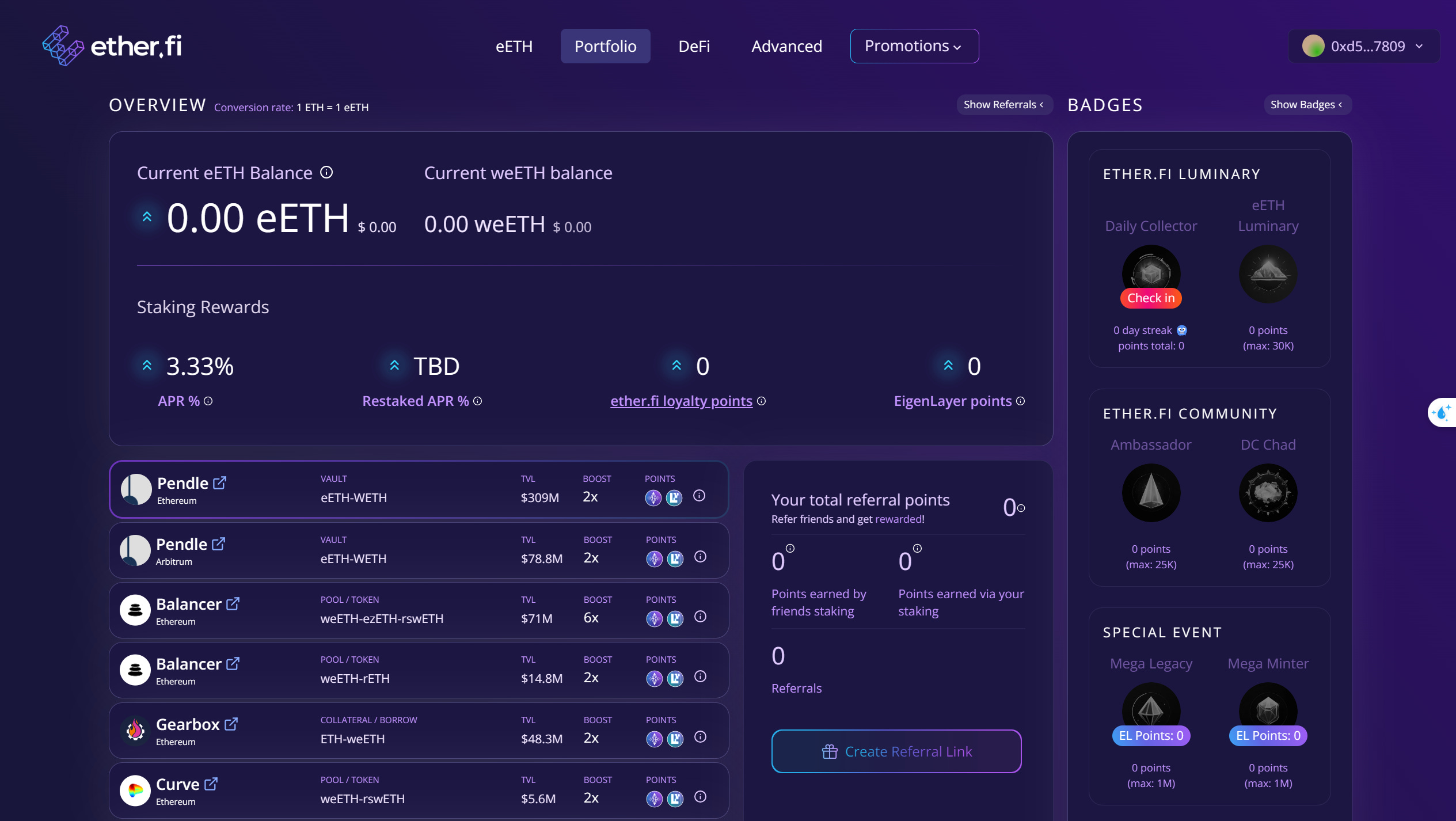Click the Curve protocol logo
The image size is (1456, 821).
click(136, 790)
